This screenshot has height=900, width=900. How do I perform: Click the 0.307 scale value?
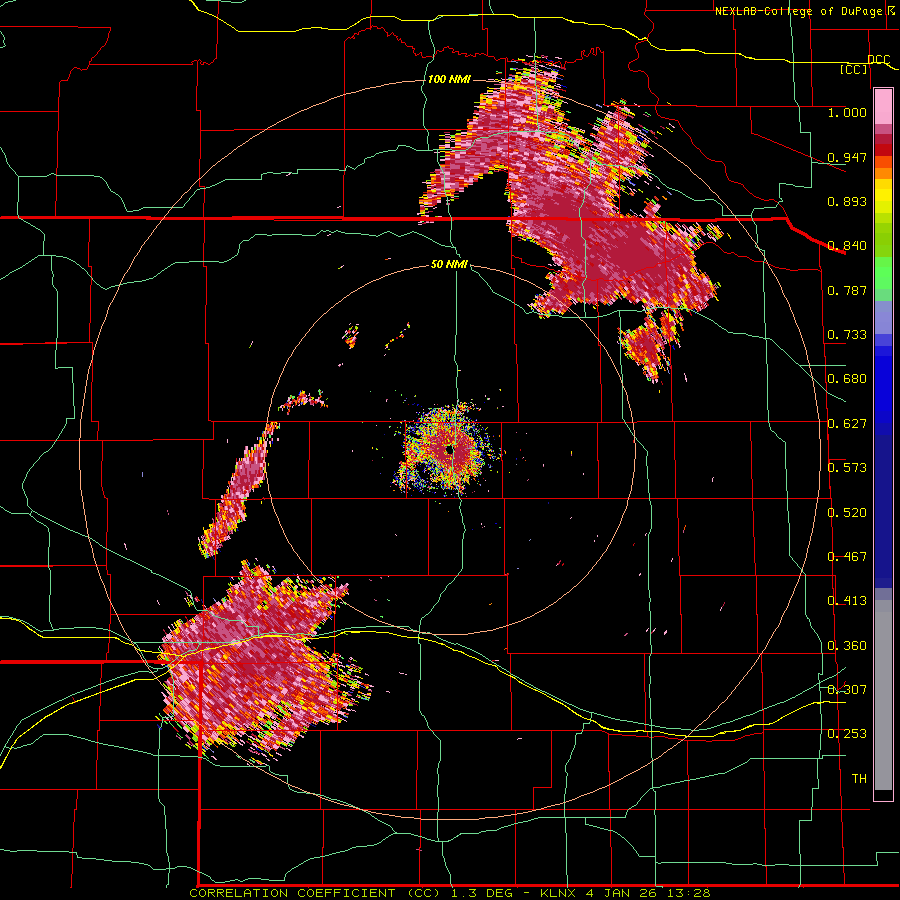847,689
